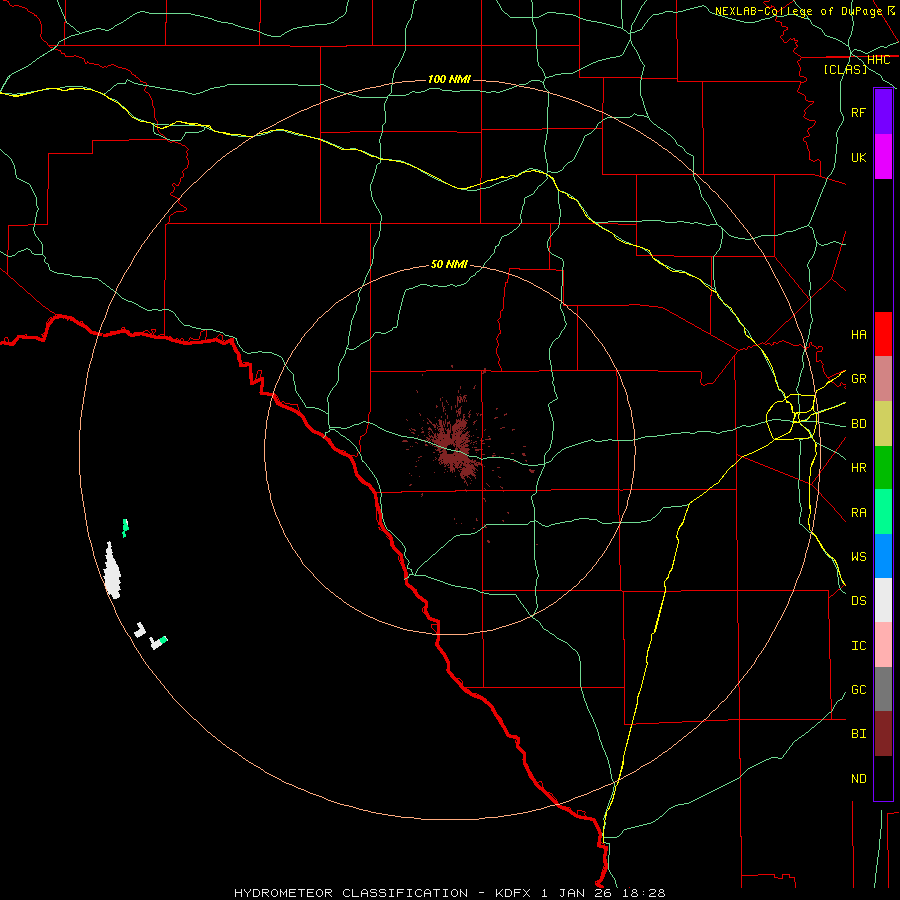Click the 'HHC' product code label

(x=878, y=60)
